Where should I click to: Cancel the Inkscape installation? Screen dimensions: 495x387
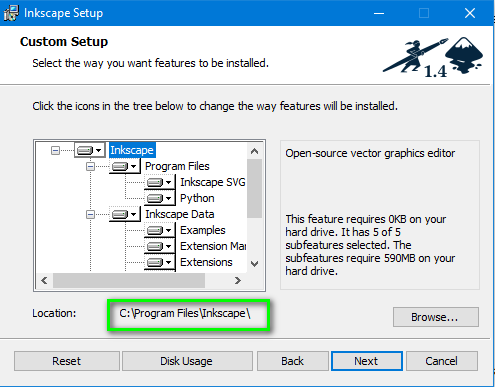tap(442, 361)
